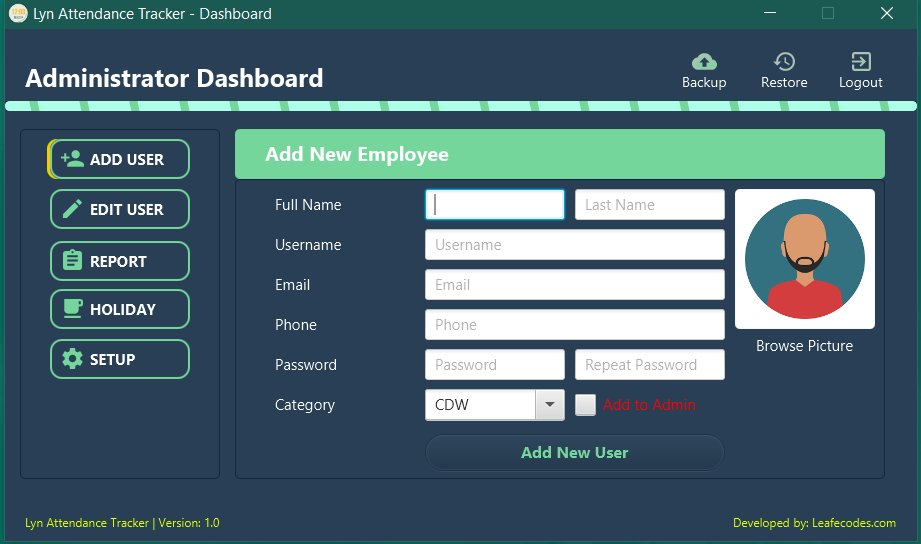Click the Developed by: Leafecodes.com text

[814, 523]
